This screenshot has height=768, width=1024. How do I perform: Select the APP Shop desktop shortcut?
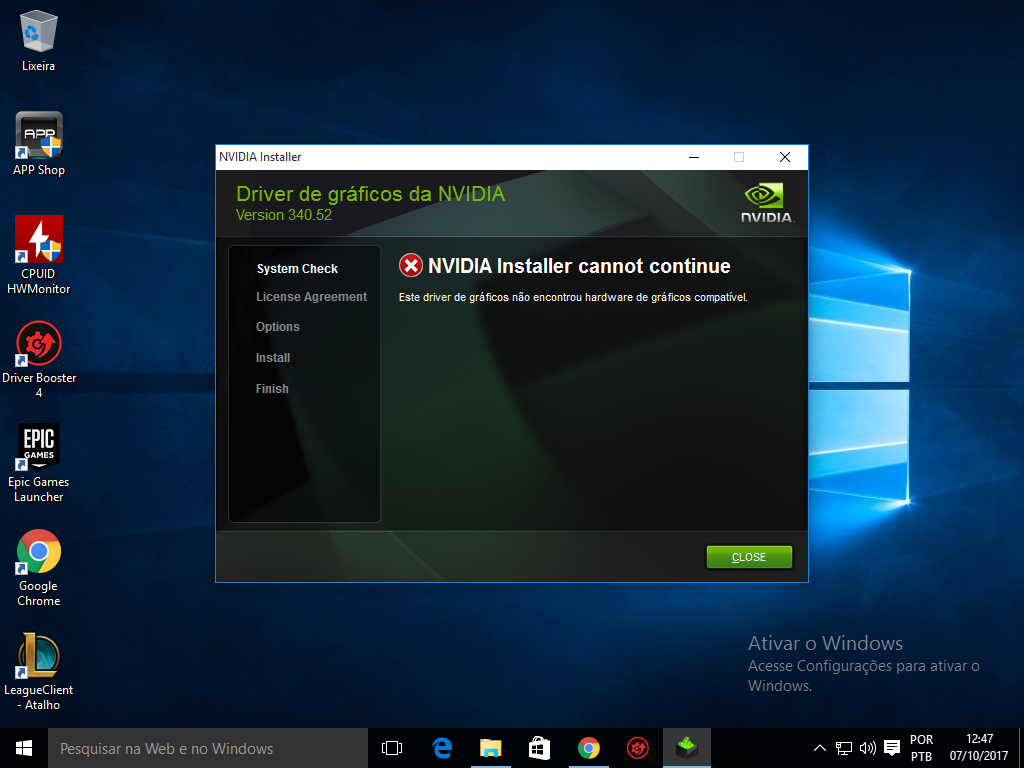tap(39, 144)
